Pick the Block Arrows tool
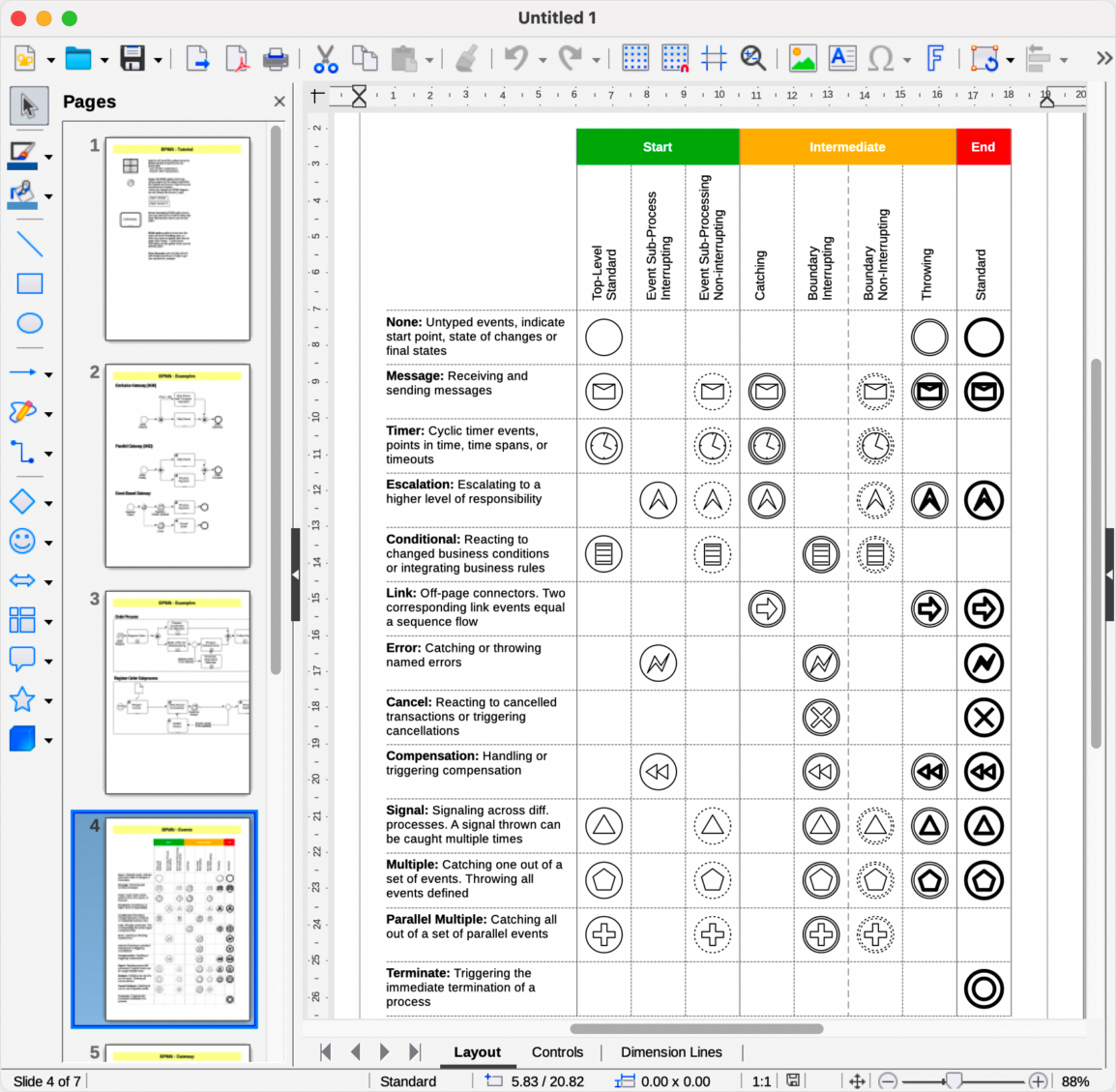This screenshot has height=1092, width=1116. 22,581
